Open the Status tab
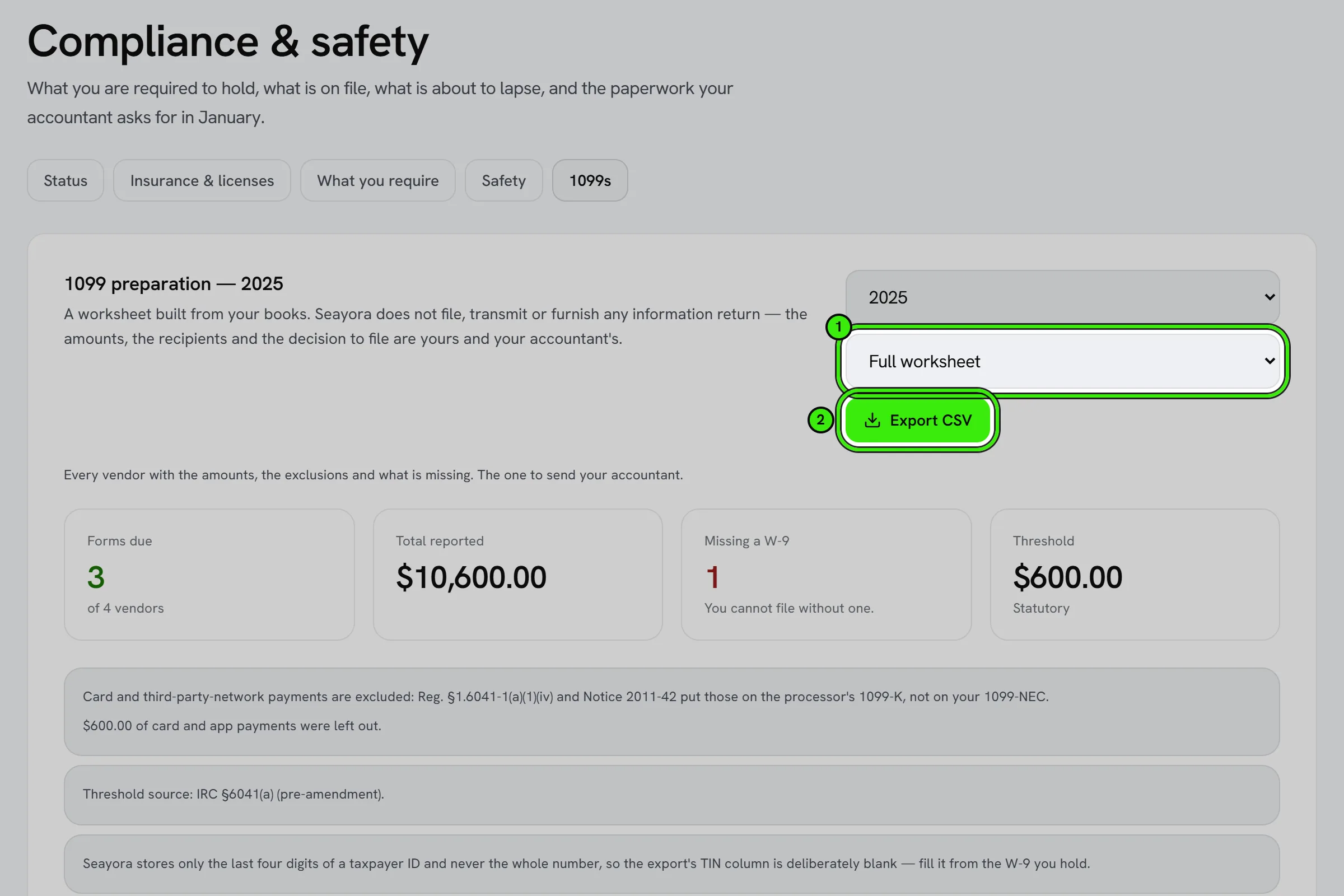This screenshot has height=896, width=1344. (x=65, y=180)
